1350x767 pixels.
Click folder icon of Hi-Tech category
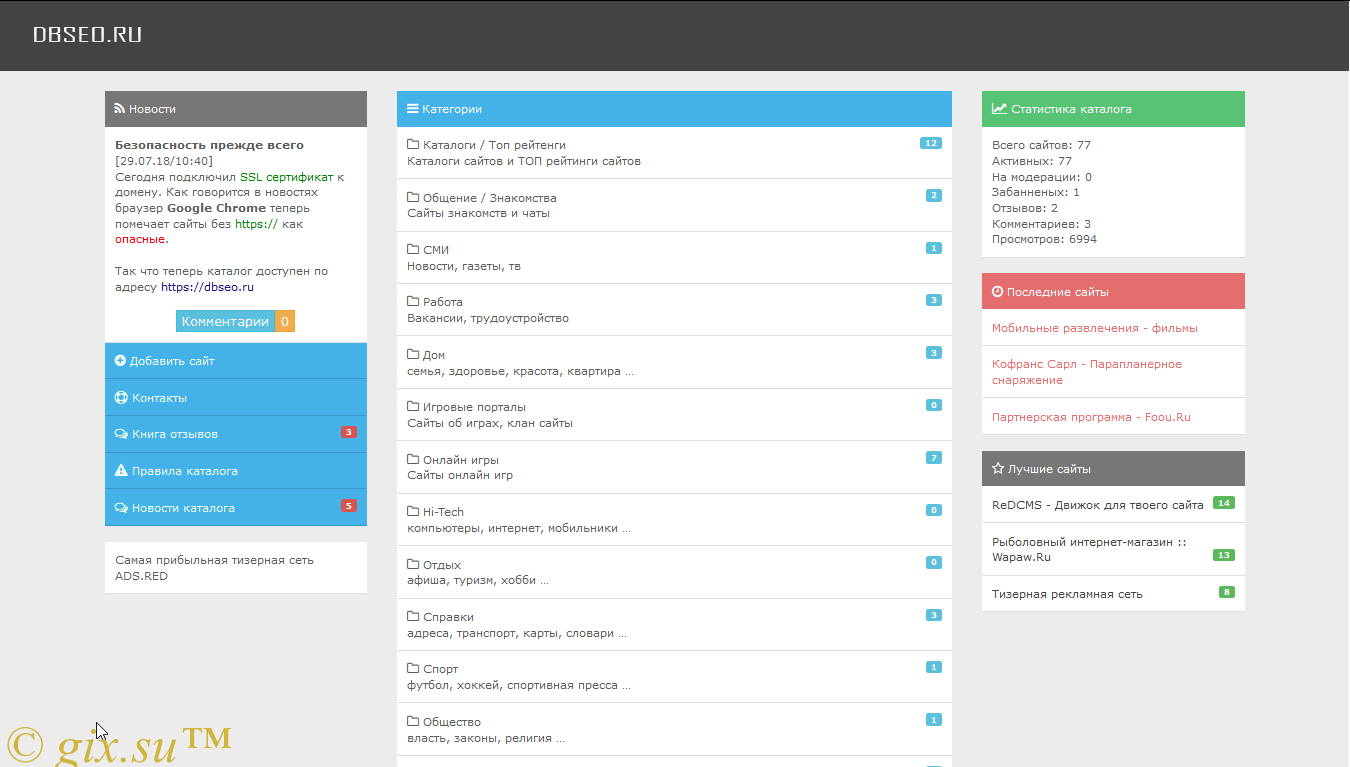pos(413,512)
